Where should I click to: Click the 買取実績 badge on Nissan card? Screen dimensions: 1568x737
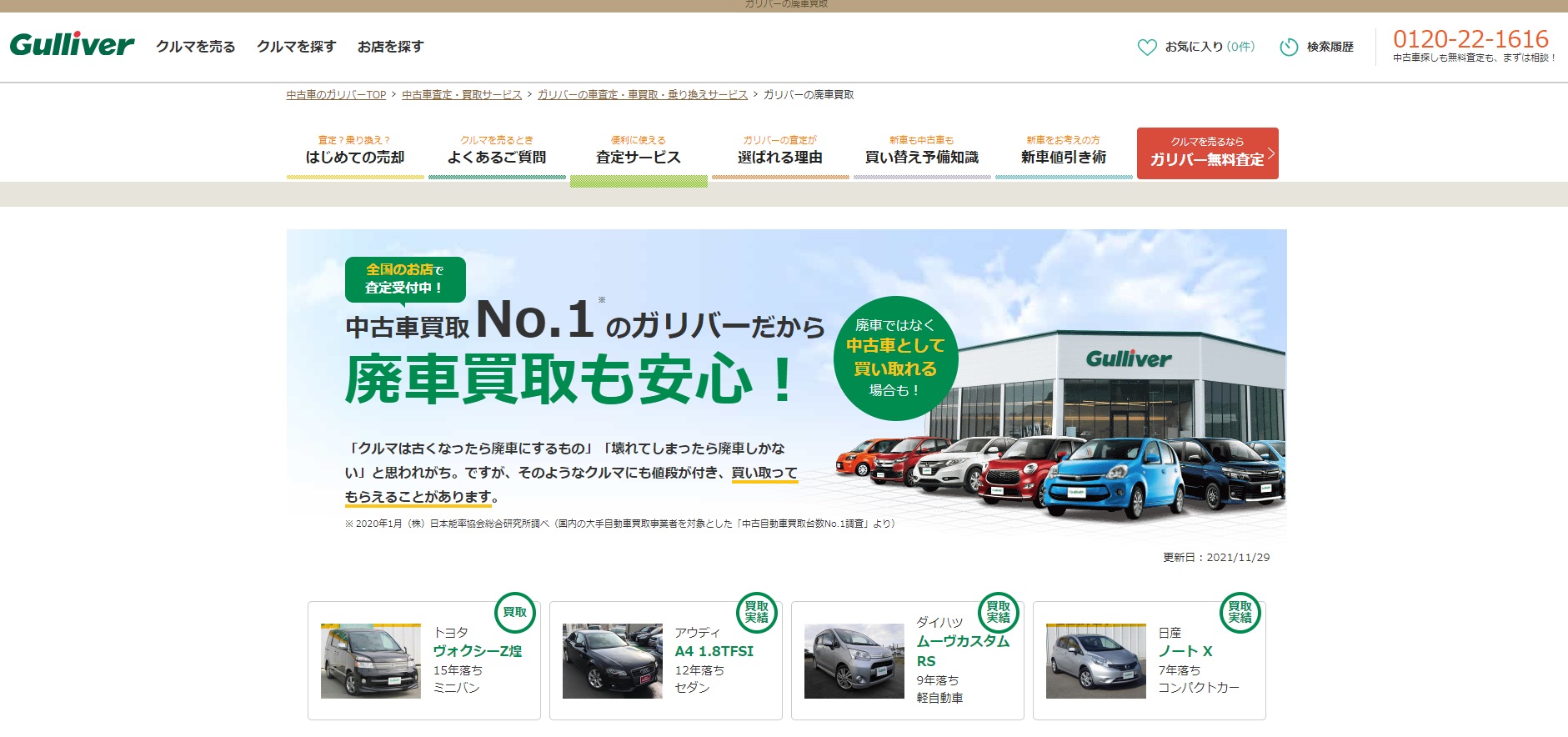point(1240,613)
